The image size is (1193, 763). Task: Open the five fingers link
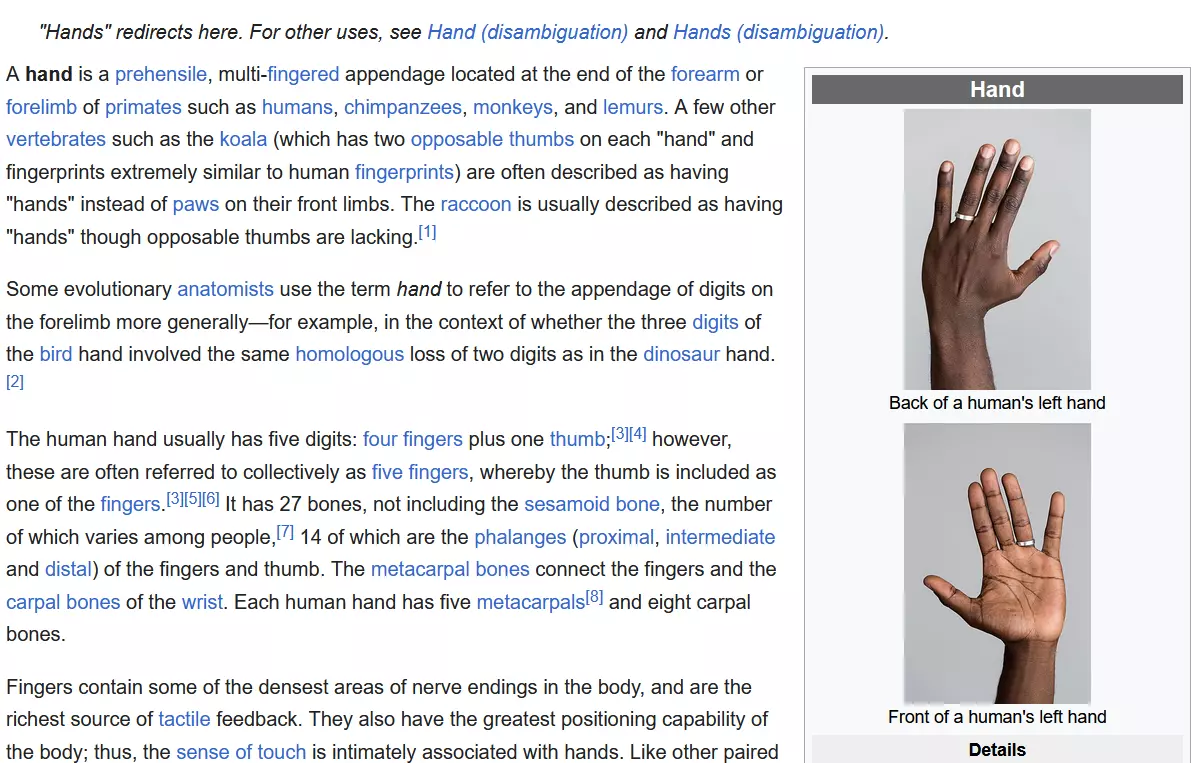click(420, 472)
